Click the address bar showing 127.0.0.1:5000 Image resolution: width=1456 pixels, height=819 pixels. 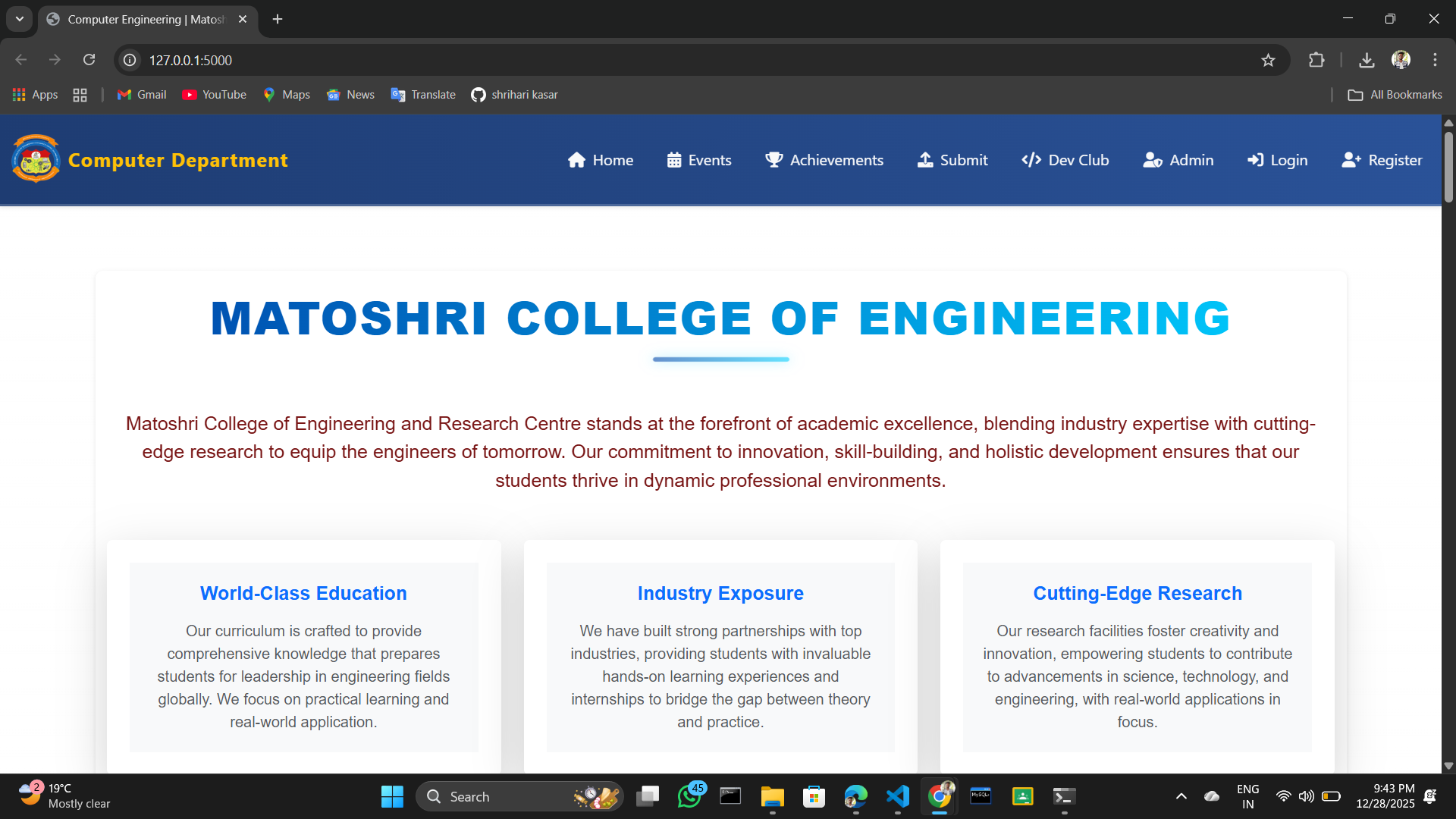[x=190, y=60]
